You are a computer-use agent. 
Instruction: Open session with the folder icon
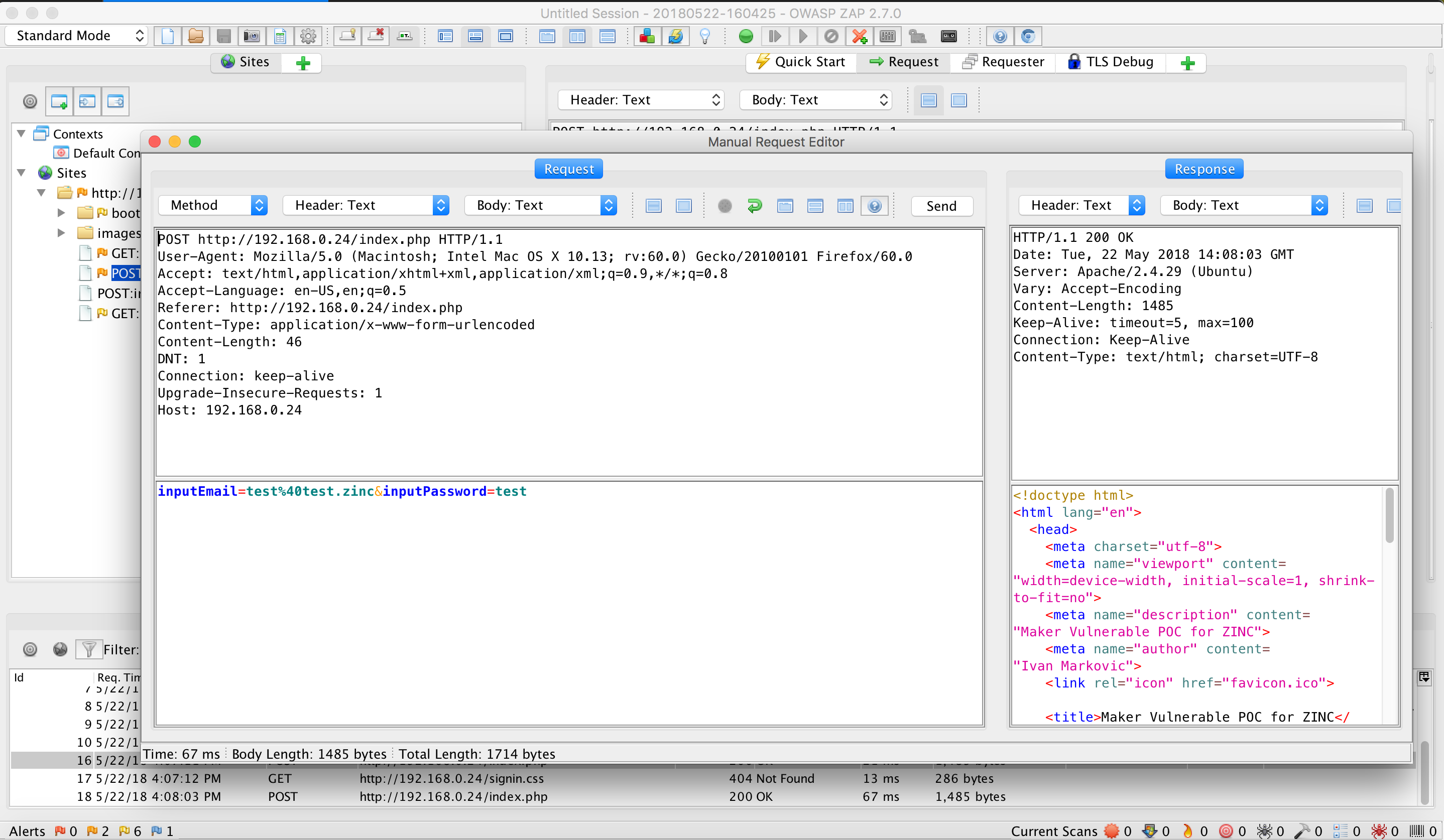tap(195, 36)
